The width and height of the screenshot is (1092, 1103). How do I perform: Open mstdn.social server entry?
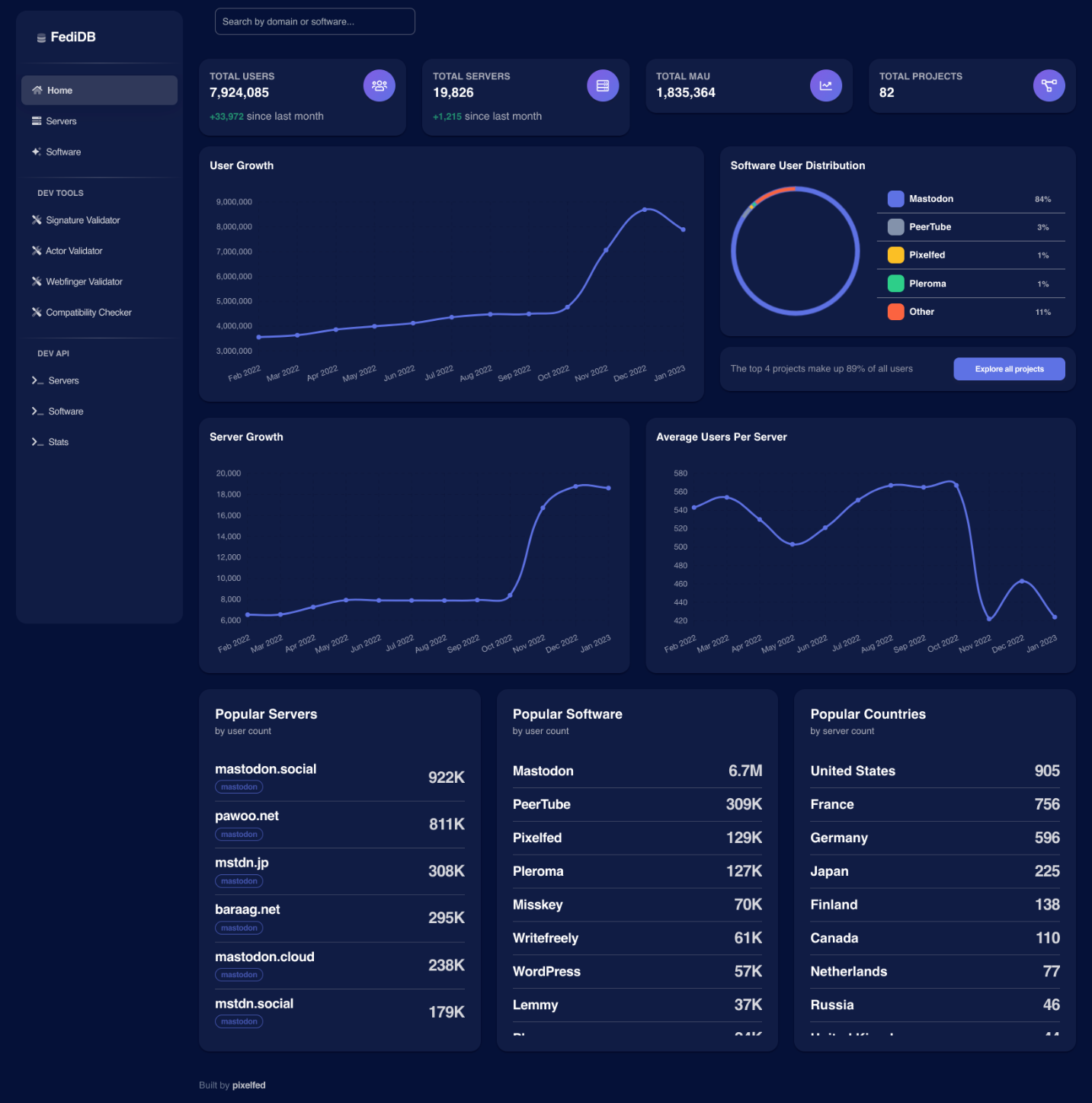[340, 1012]
